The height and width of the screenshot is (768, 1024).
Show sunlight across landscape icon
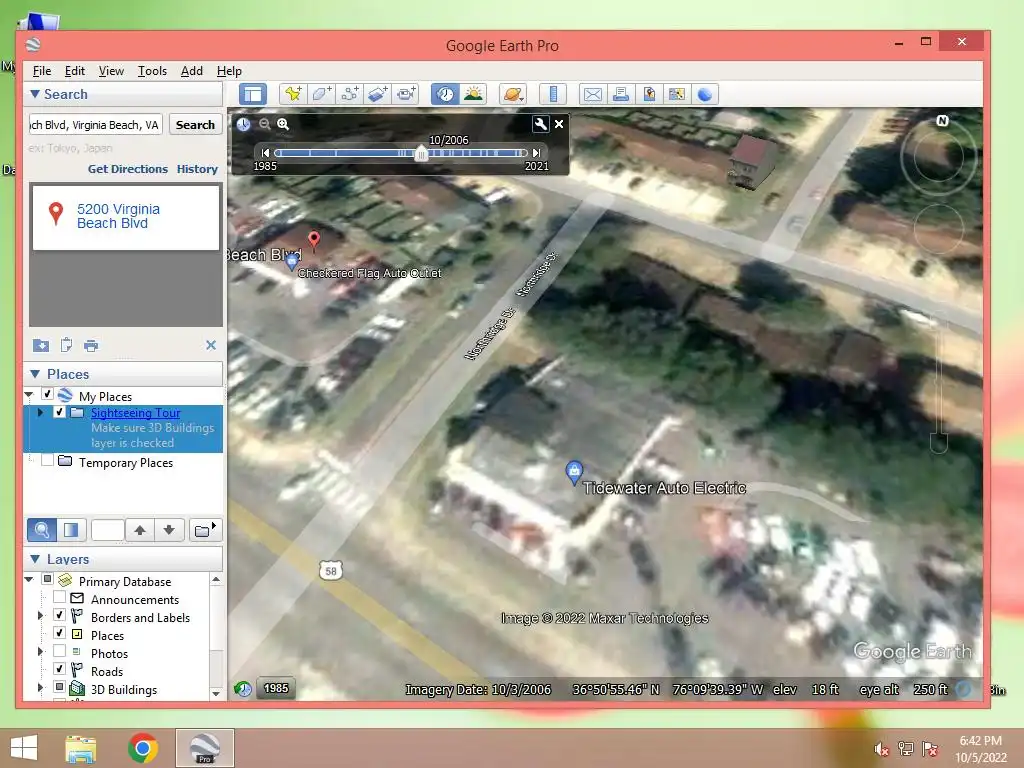point(473,94)
